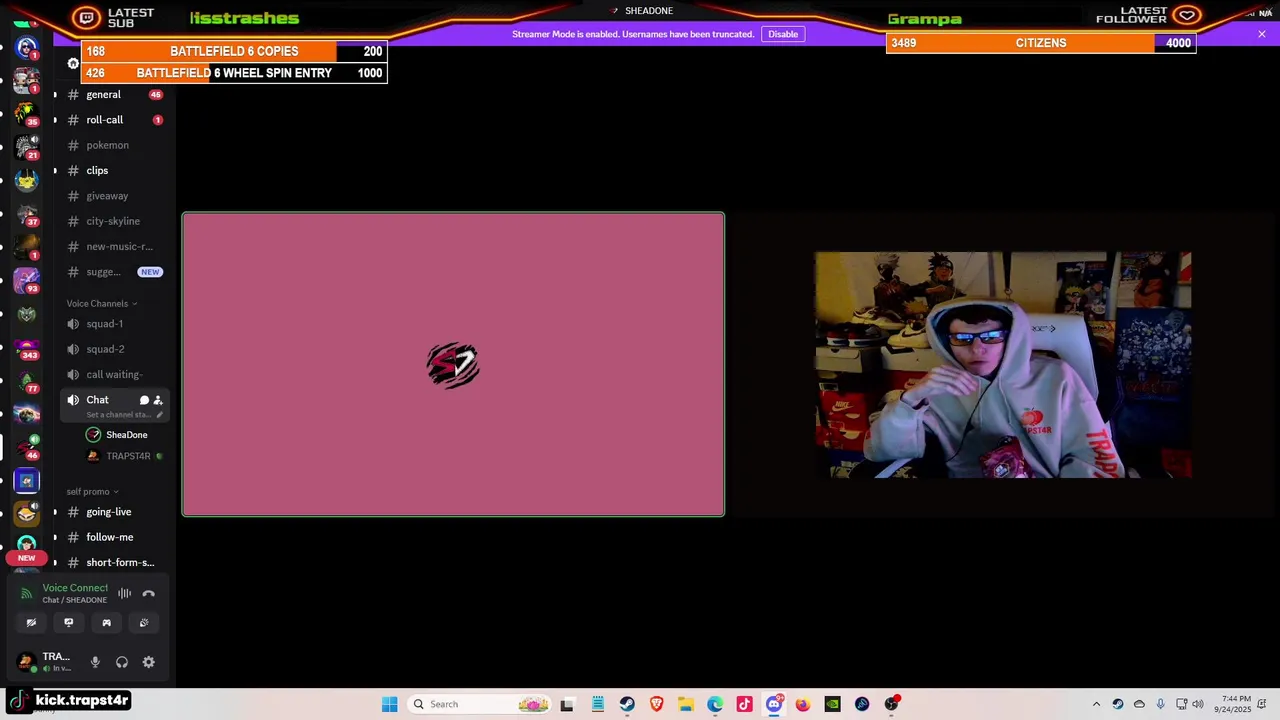
Task: Click the pink SheaDone video tile
Action: coord(453,364)
